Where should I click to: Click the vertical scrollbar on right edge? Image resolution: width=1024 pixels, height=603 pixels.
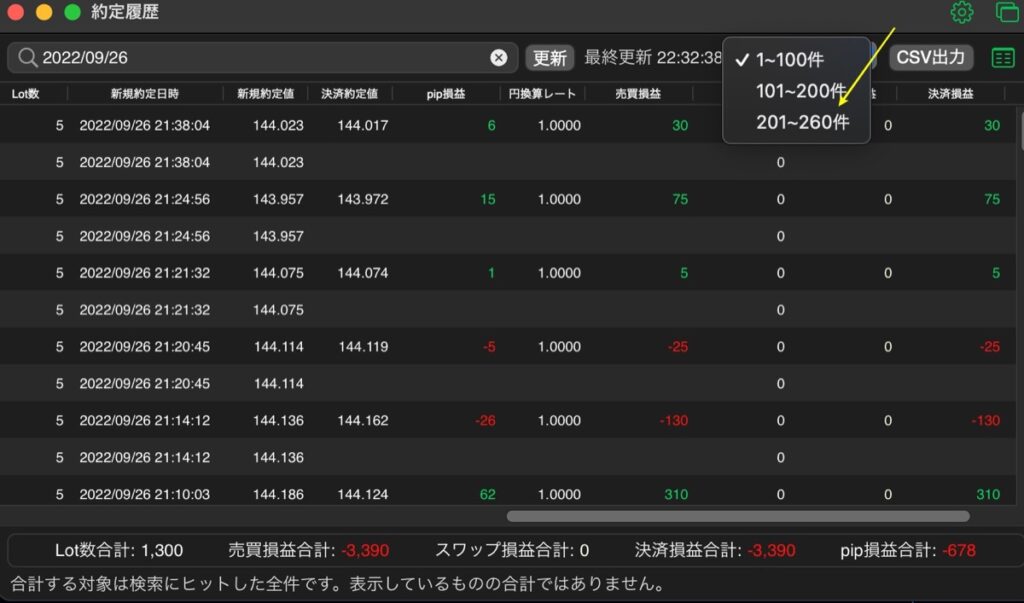tap(1021, 129)
